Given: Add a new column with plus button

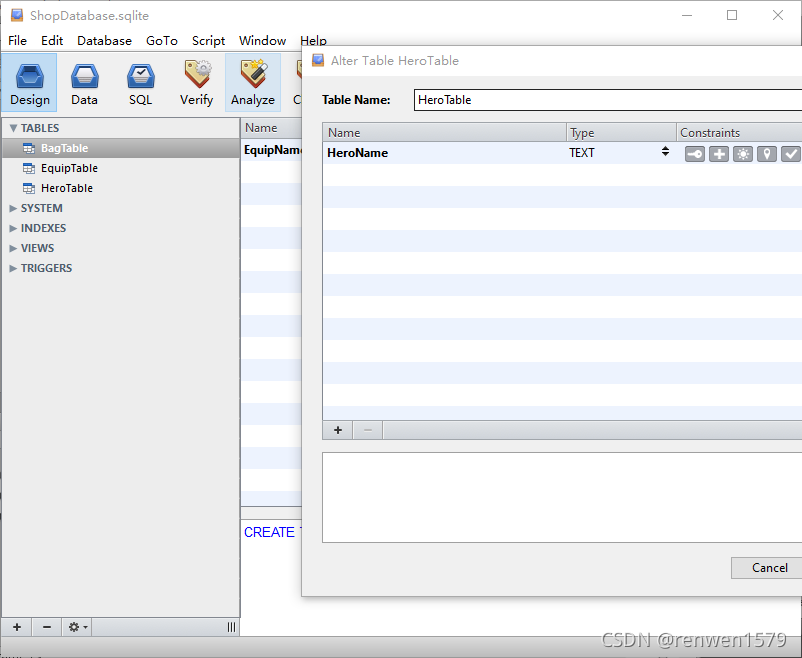Looking at the screenshot, I should (338, 430).
